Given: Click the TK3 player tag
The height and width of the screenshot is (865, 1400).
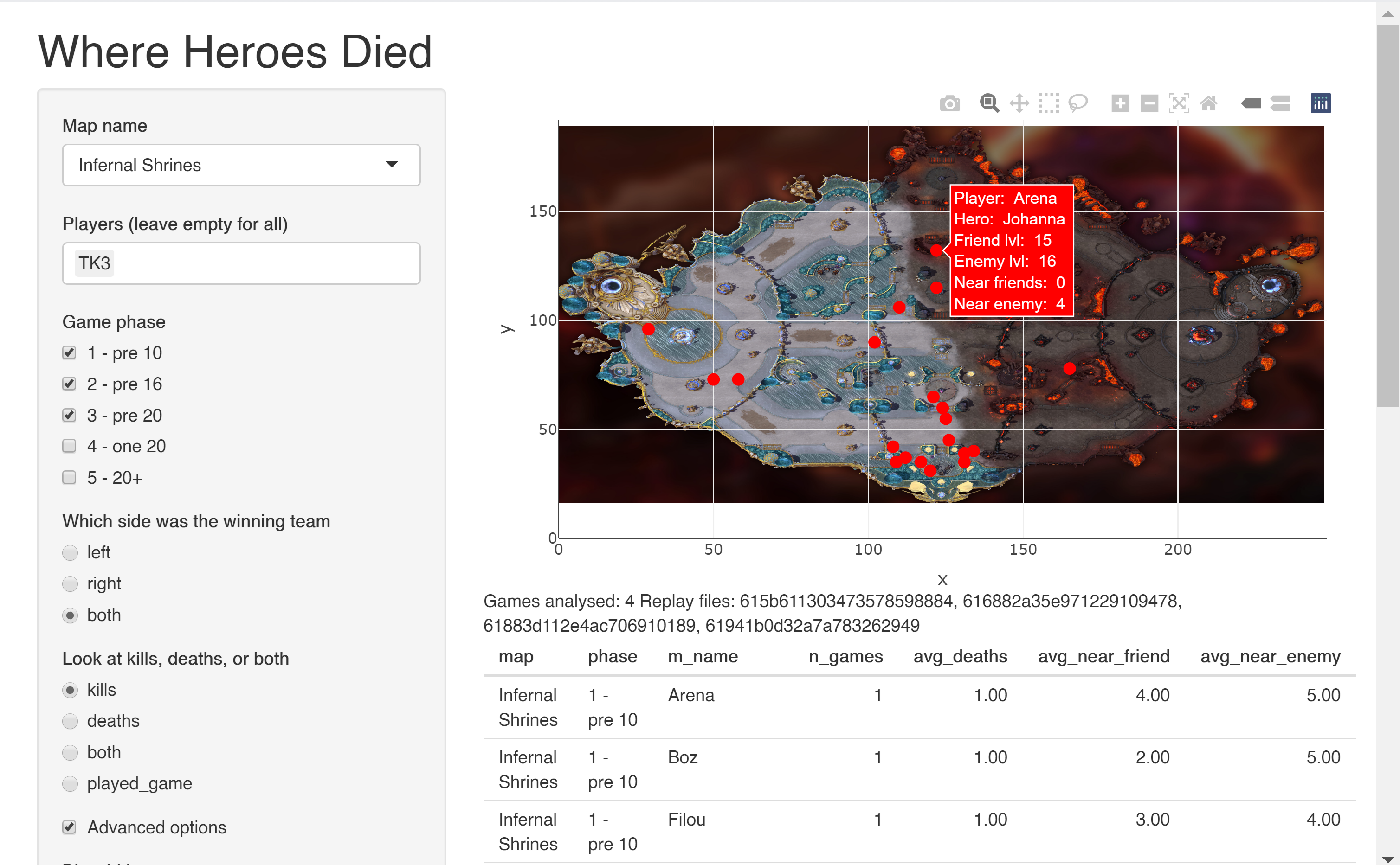Looking at the screenshot, I should (x=95, y=263).
